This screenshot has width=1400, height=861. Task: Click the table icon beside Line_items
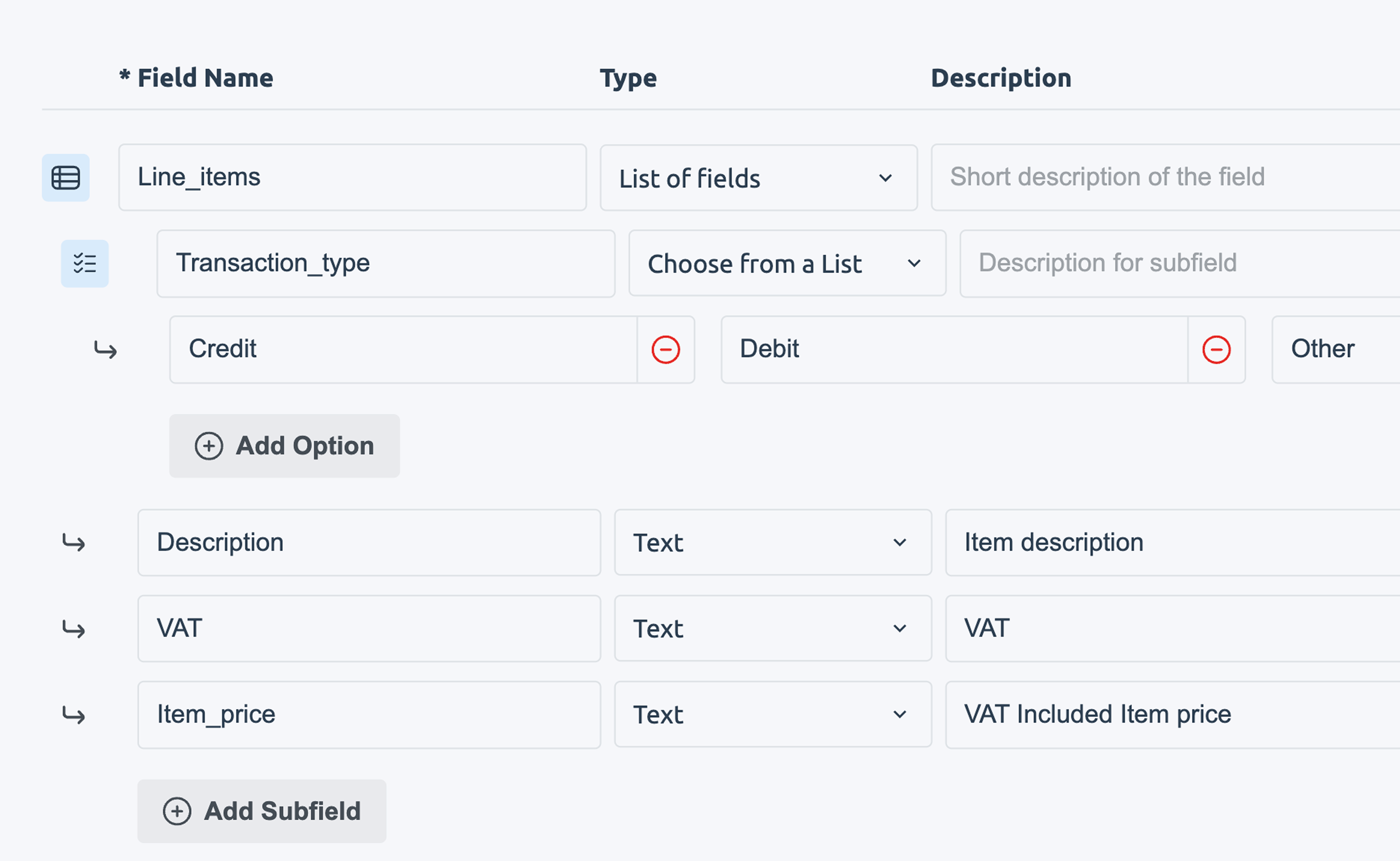66,178
